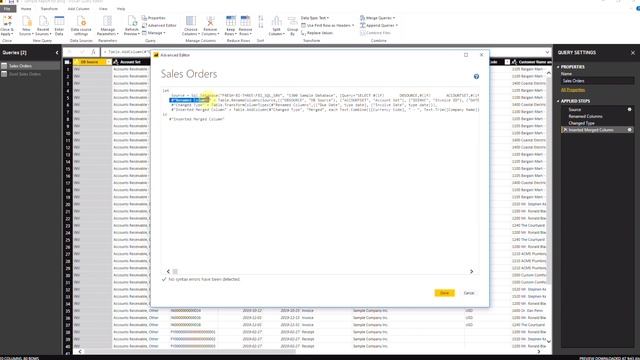Open Data source settings
This screenshot has width=640, height=360.
click(81, 25)
